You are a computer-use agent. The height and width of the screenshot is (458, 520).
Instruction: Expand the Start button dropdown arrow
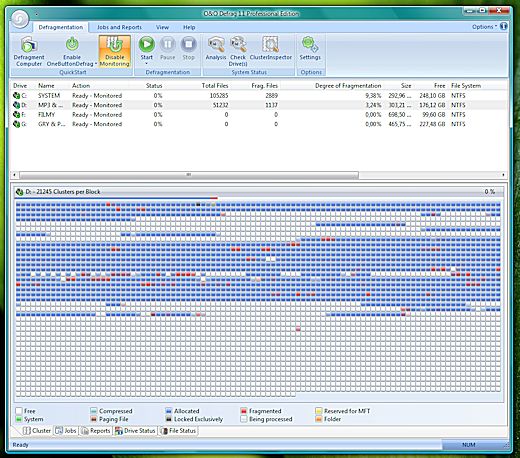[x=146, y=63]
